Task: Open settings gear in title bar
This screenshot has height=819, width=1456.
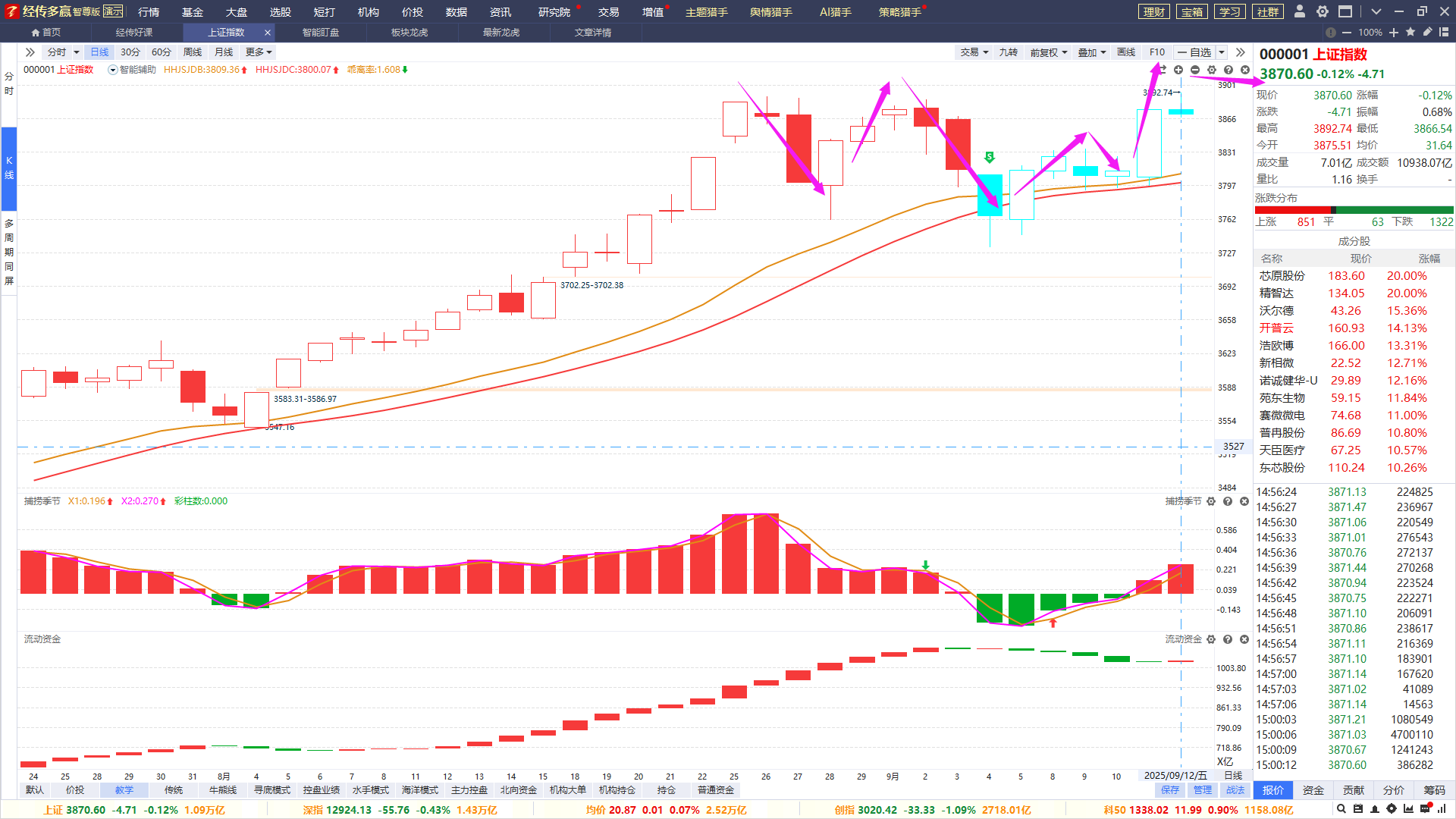Action: tap(1323, 11)
